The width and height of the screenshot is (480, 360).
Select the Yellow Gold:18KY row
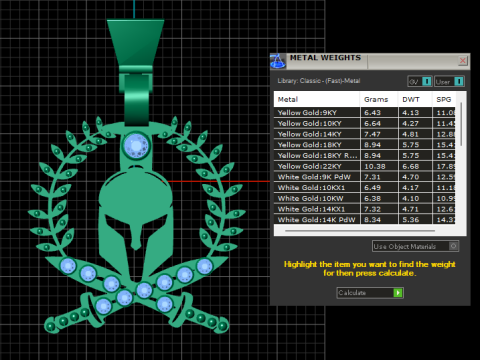pos(365,145)
